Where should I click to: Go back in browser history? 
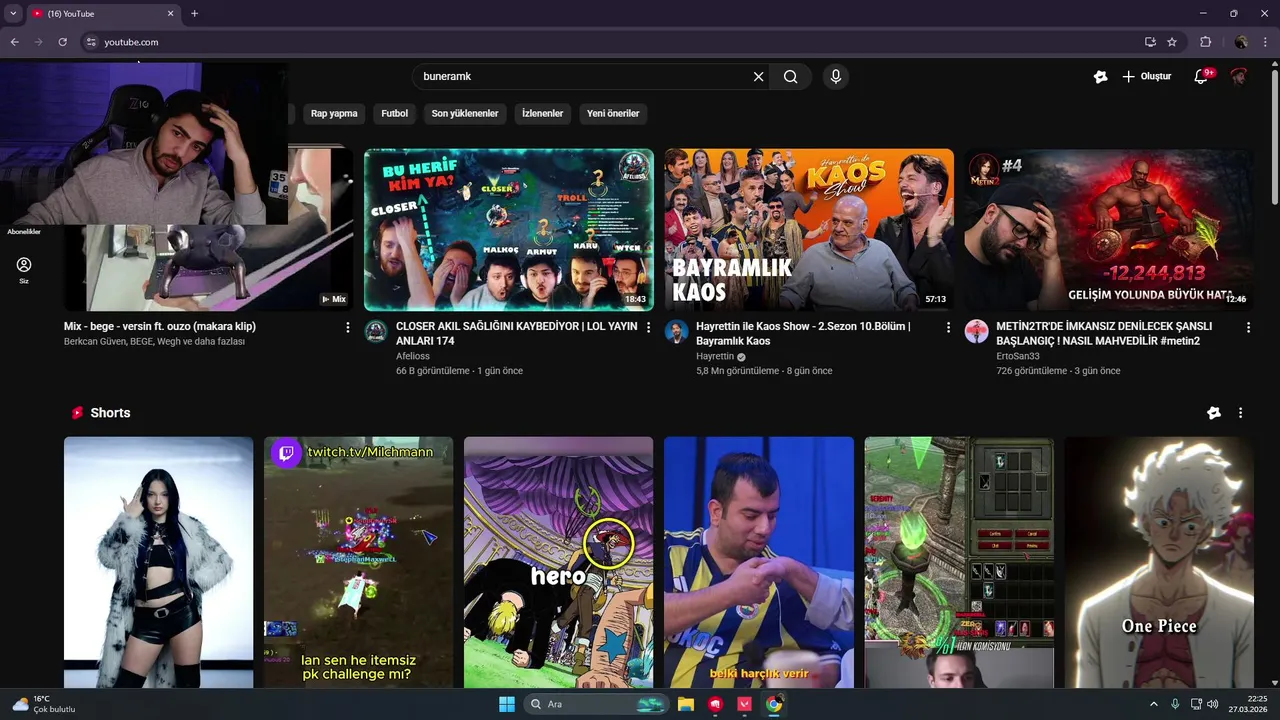pos(14,42)
